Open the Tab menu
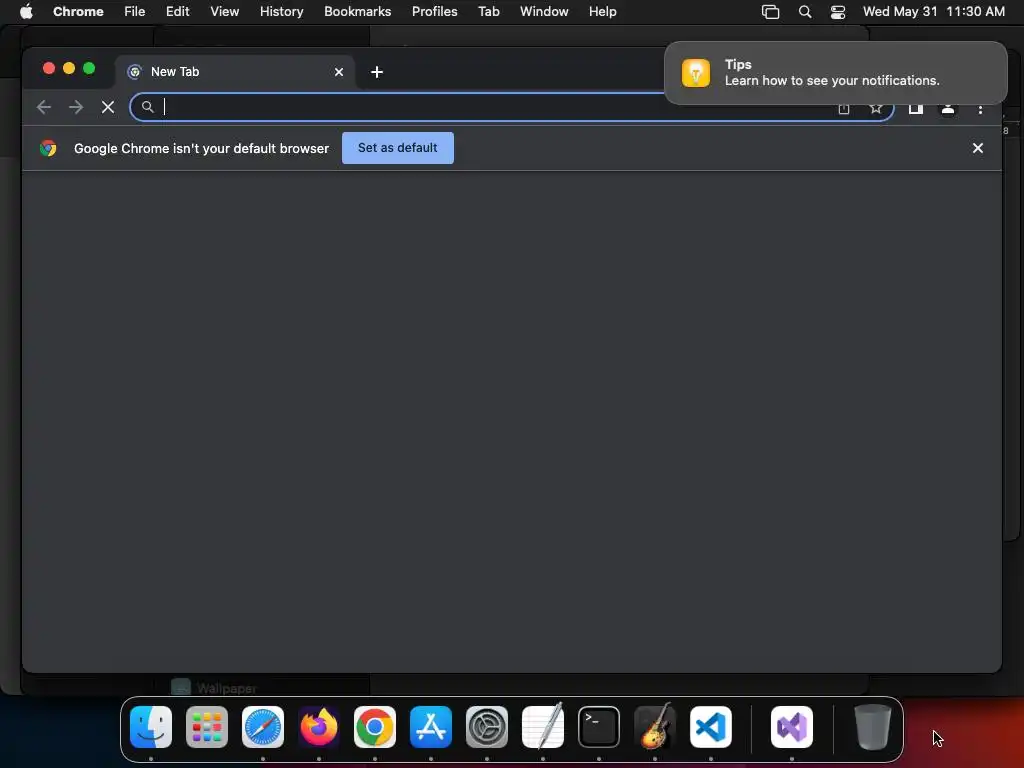This screenshot has height=768, width=1024. click(x=488, y=12)
